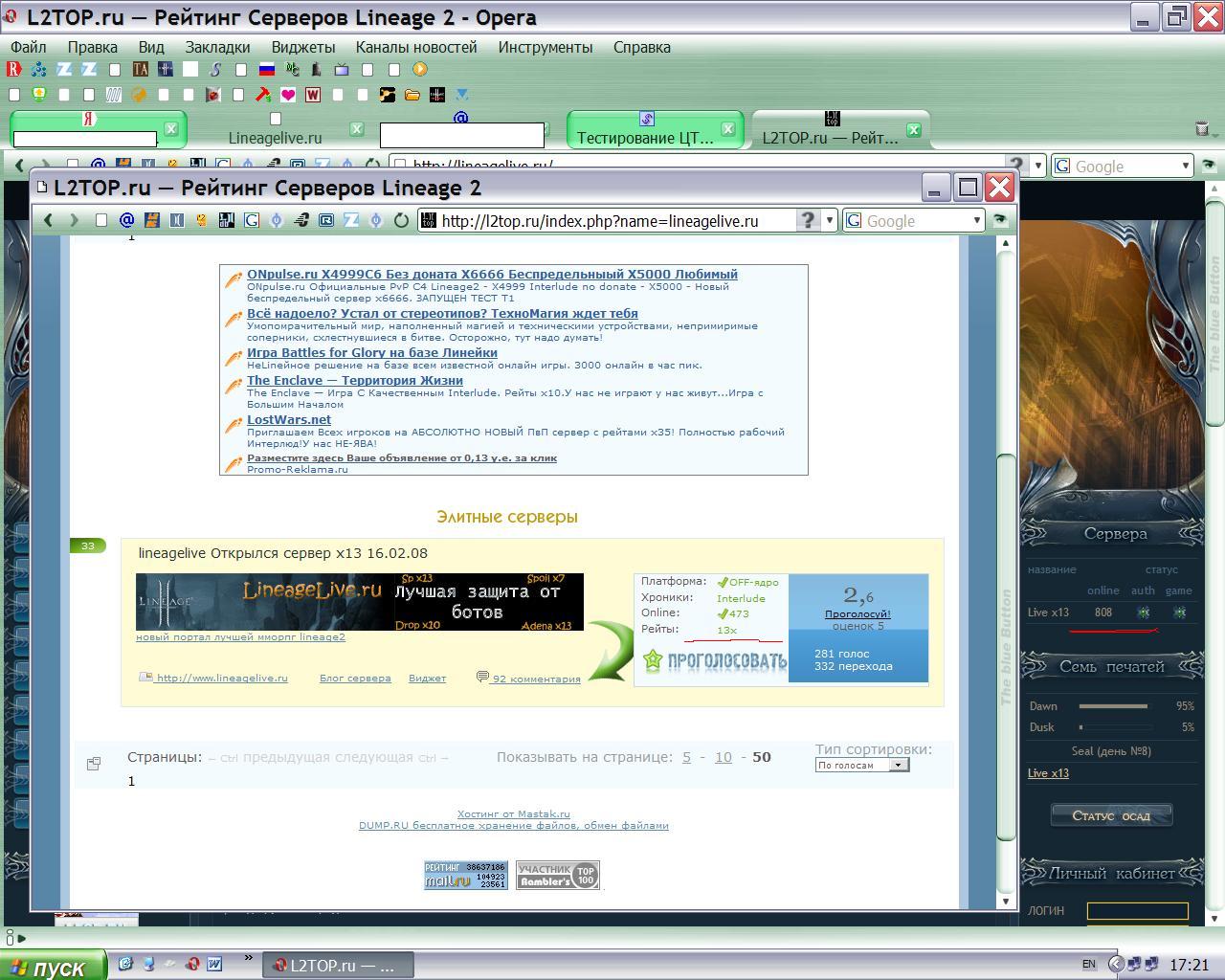The height and width of the screenshot is (980, 1225).
Task: Open the 'Хостинг от Mastak.ru' link
Action: [x=514, y=813]
